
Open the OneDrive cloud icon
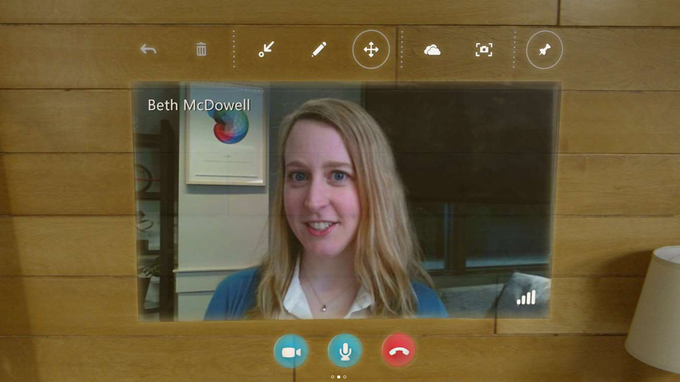[x=432, y=50]
